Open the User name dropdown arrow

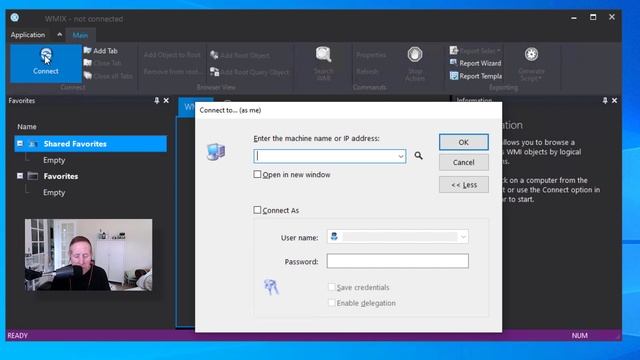[x=463, y=237]
